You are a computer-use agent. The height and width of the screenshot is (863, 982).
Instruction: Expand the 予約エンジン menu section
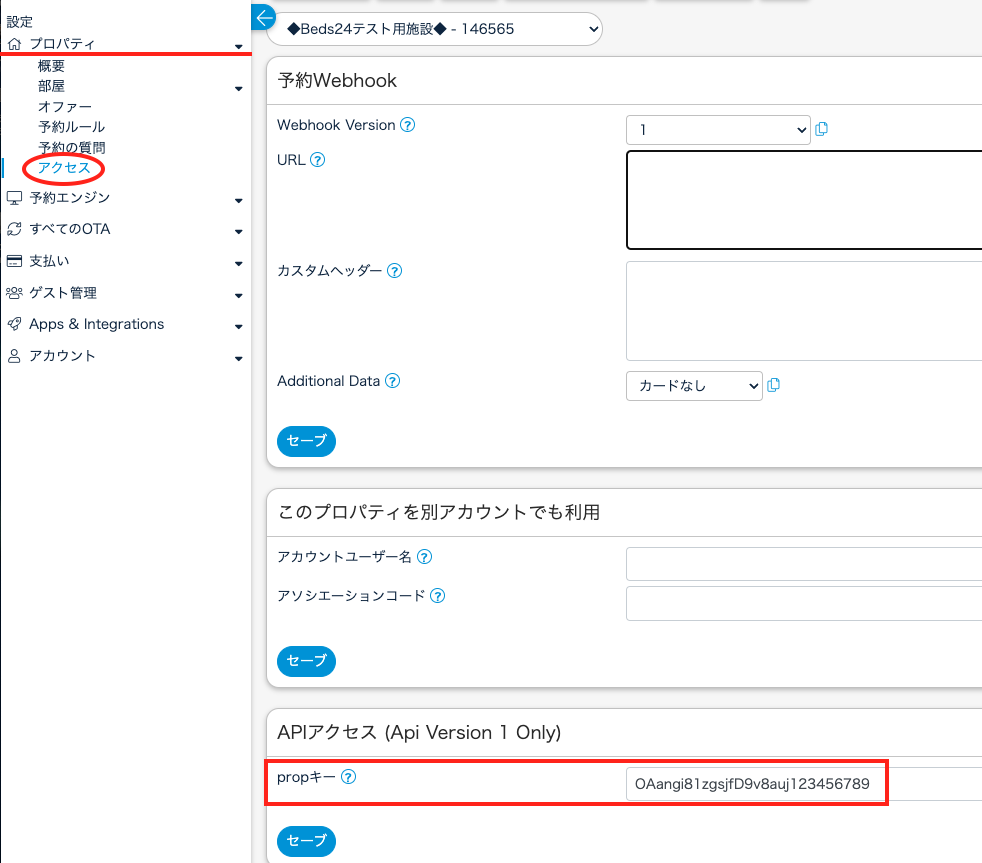[x=124, y=198]
